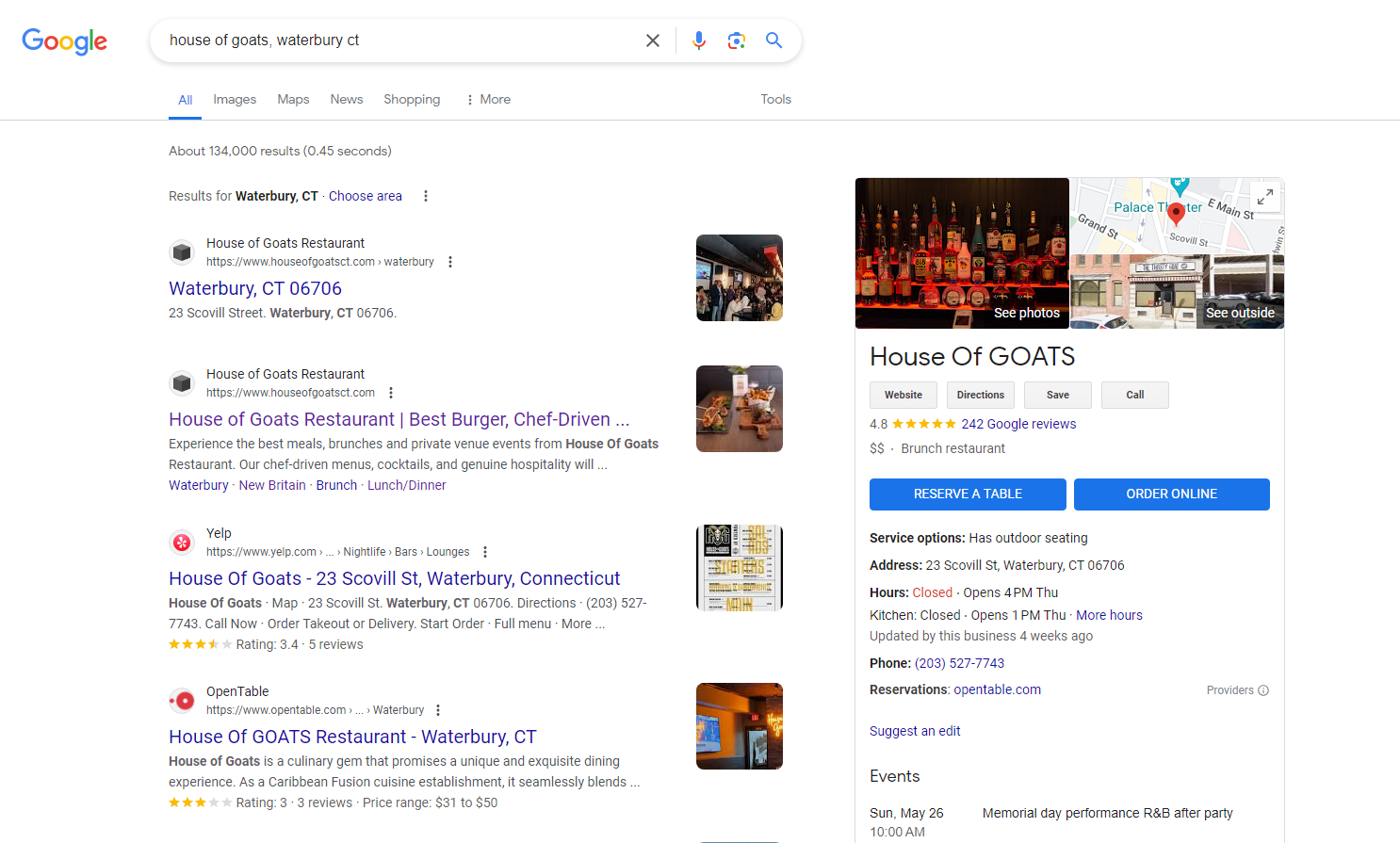Image resolution: width=1400 pixels, height=843 pixels.
Task: Expand More hours for the restaurant
Action: tap(1109, 615)
